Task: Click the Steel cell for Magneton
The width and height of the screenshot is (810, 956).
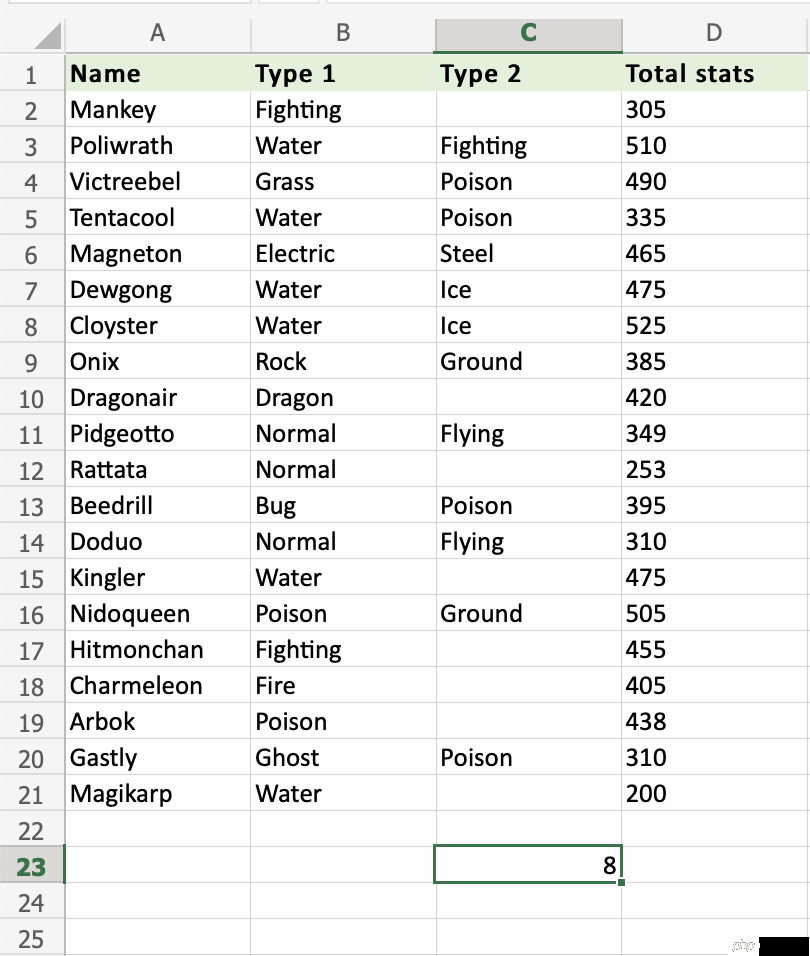Action: click(x=528, y=253)
